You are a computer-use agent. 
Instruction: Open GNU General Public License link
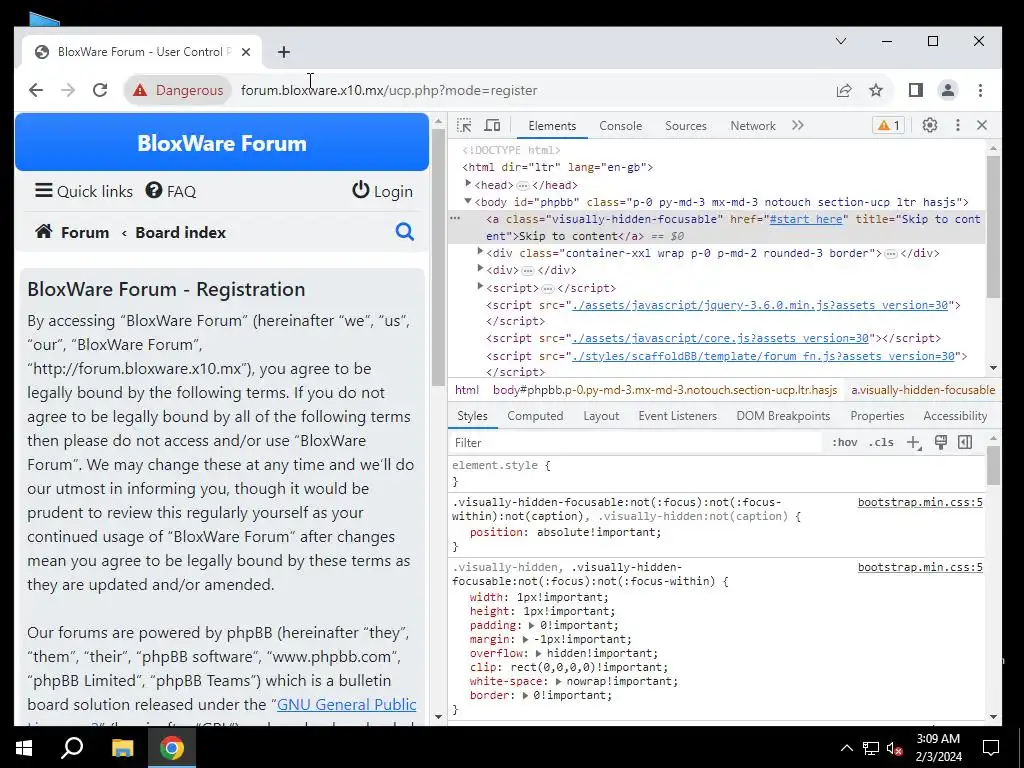[346, 705]
